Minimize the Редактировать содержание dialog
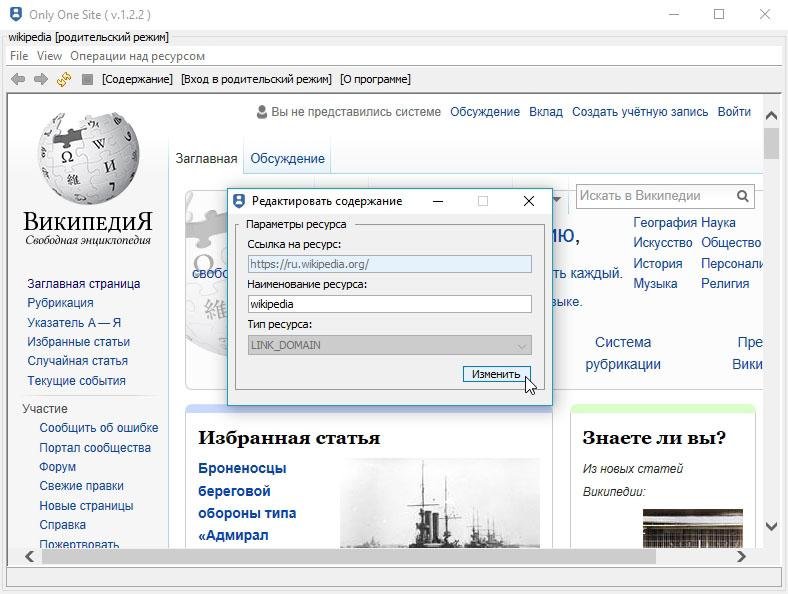 (438, 201)
